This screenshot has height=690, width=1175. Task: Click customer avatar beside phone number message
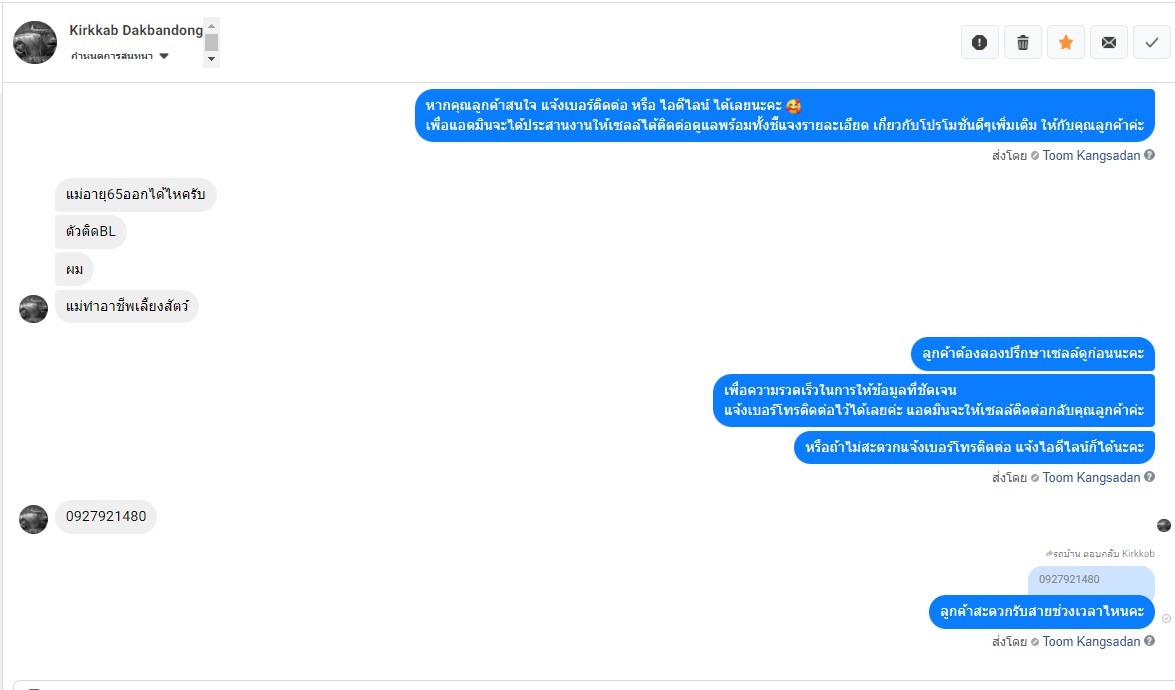[34, 519]
